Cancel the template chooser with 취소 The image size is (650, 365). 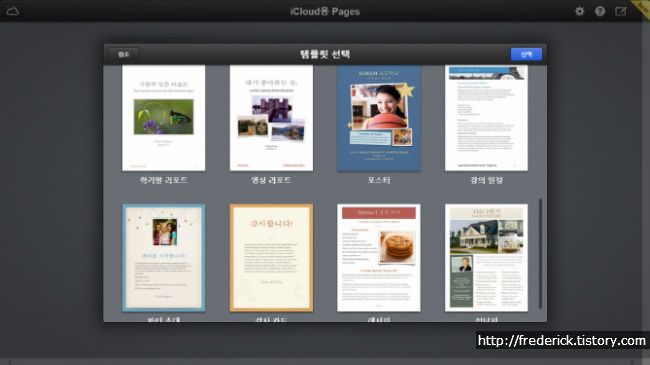(124, 54)
